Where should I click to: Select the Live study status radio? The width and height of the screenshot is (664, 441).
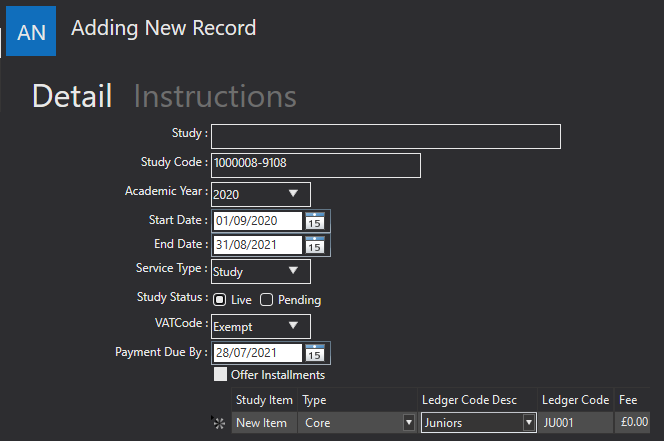[219, 300]
